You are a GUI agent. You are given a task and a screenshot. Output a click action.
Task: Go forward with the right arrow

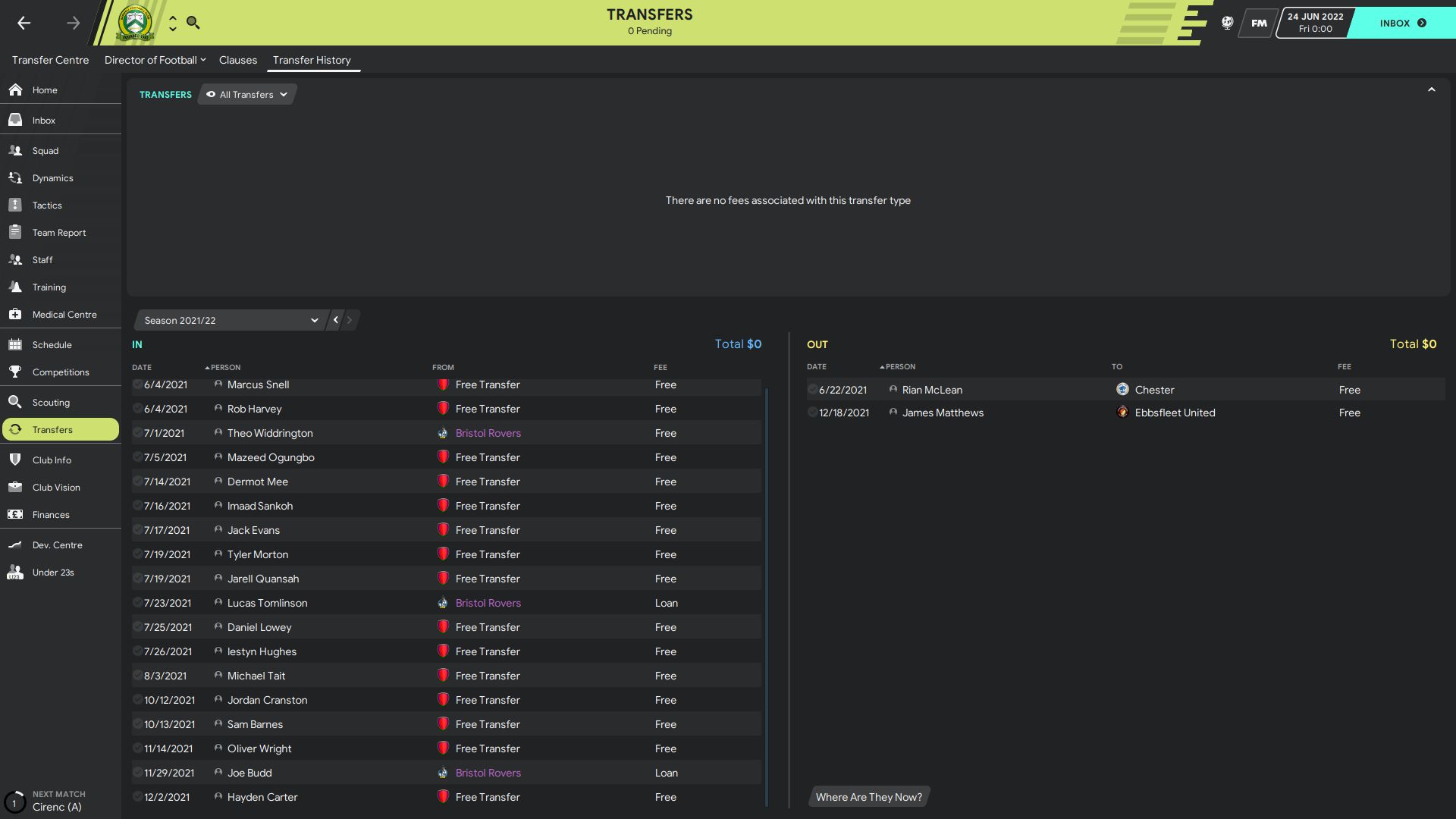[73, 23]
